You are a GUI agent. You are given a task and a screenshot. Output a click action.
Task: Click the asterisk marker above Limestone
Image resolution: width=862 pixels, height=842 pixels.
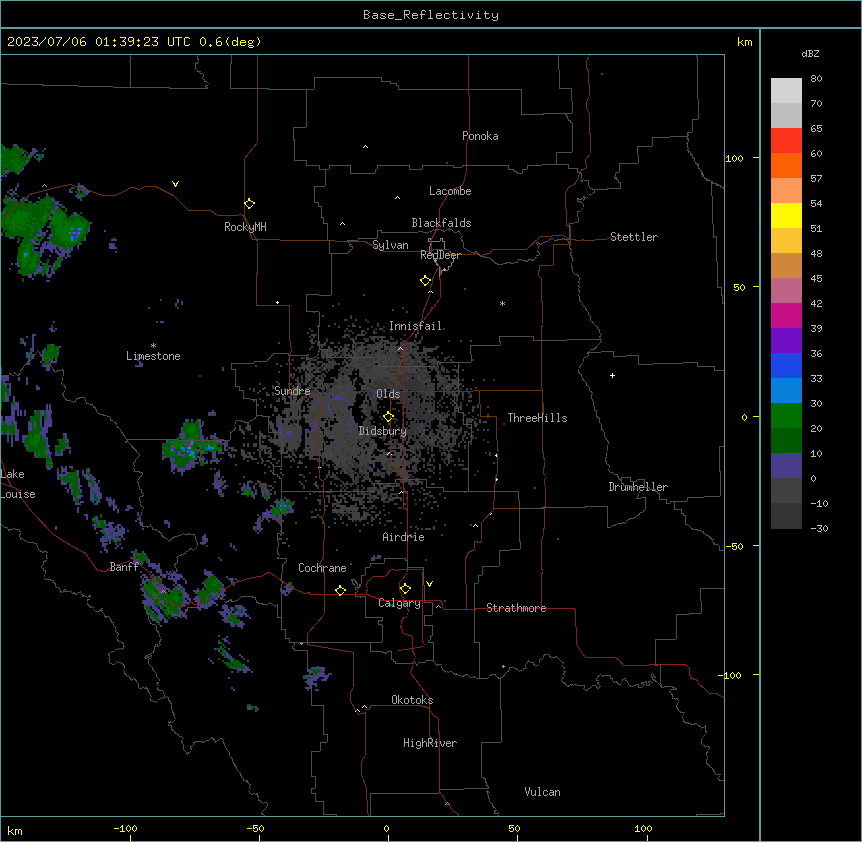(153, 346)
